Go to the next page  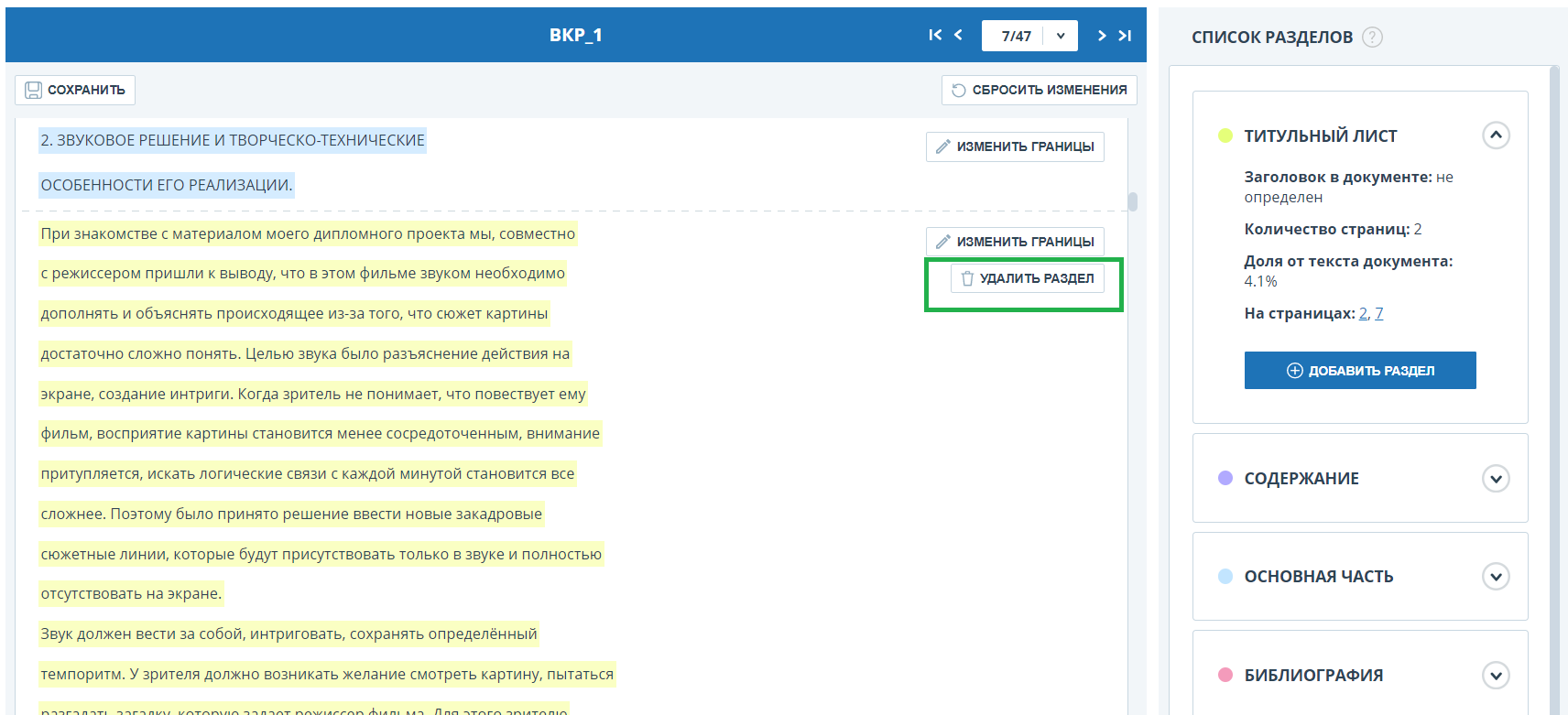click(x=1102, y=36)
